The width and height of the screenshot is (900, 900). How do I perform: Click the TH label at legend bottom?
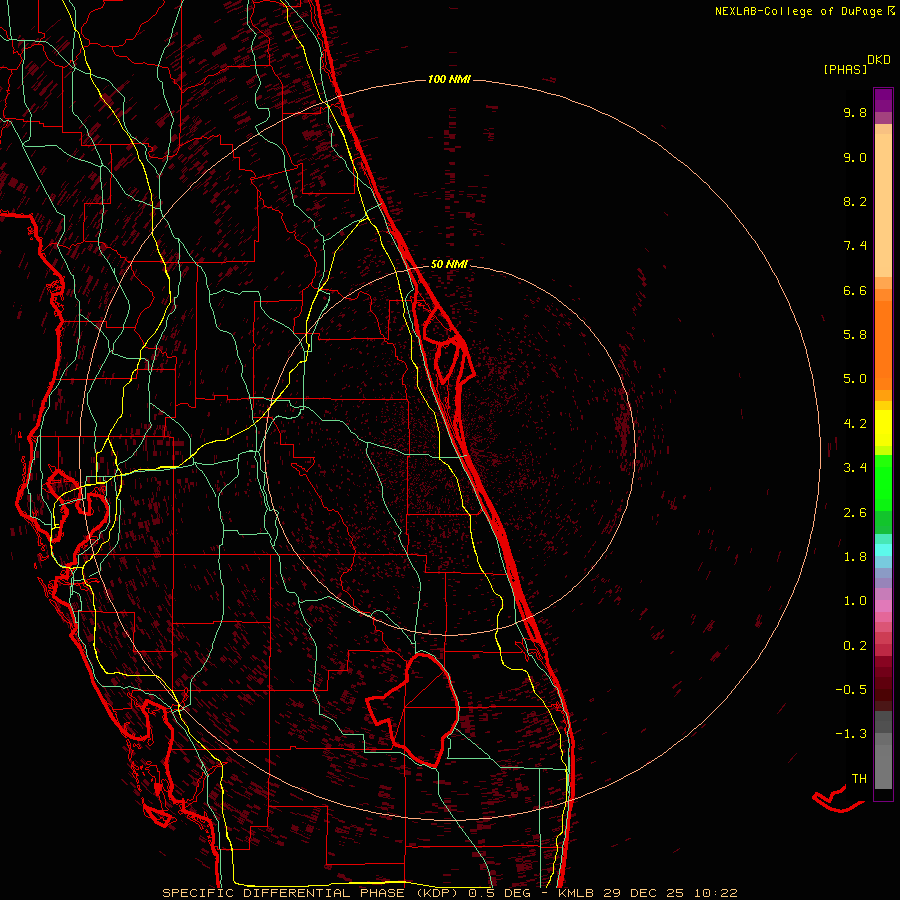[x=858, y=778]
